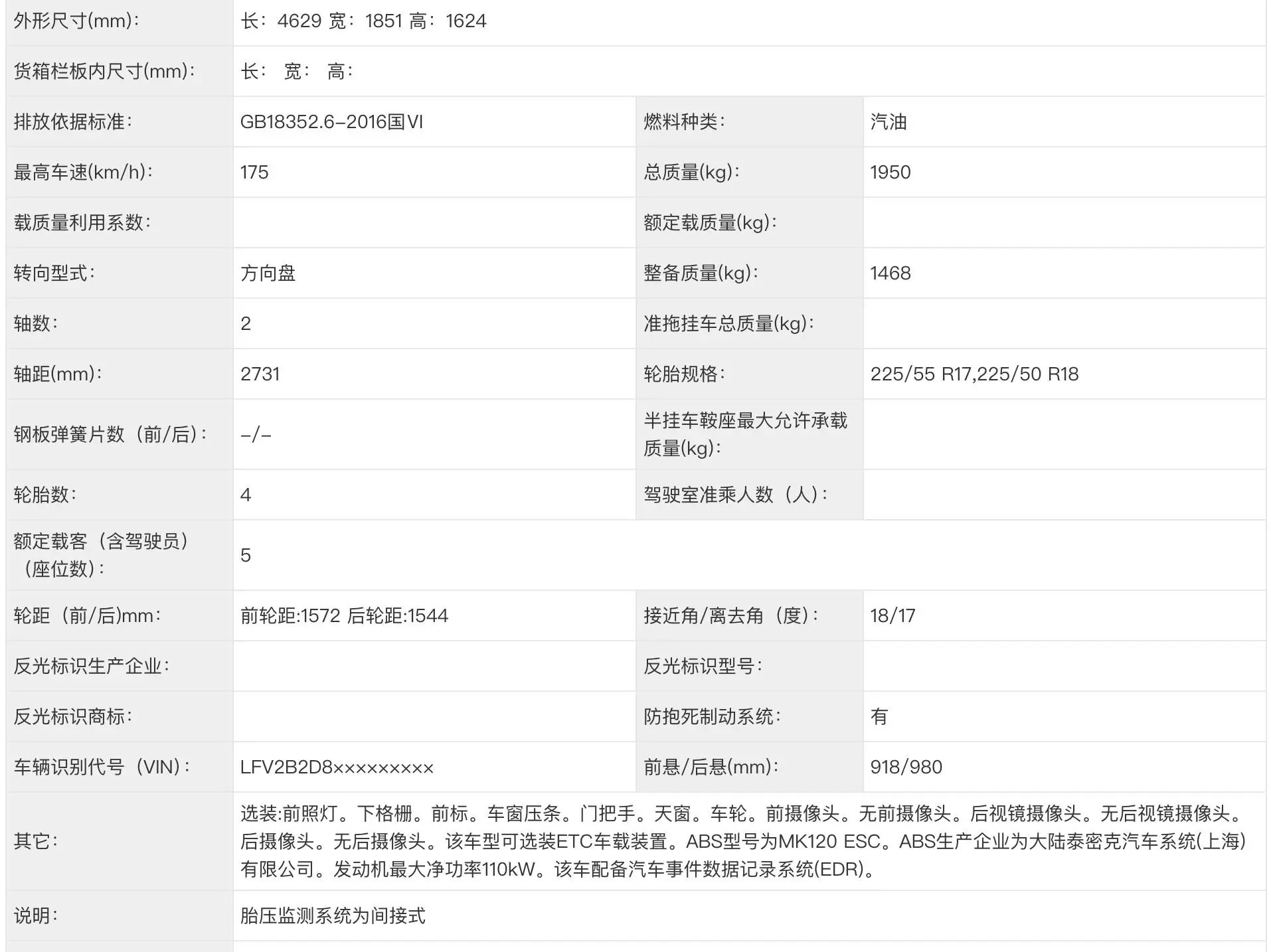Click the 转向型式 label
The image size is (1271, 952).
point(54,274)
